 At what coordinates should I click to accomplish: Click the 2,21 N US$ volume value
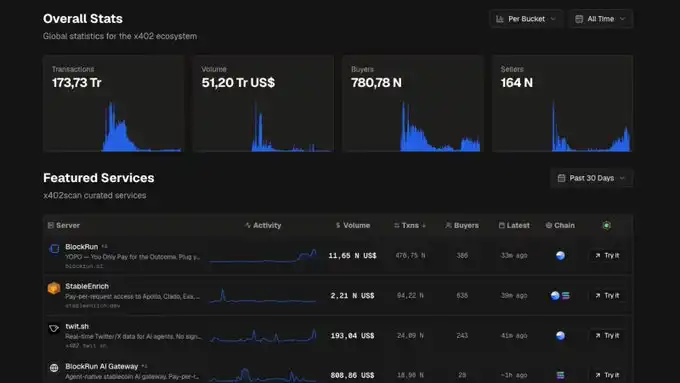(x=352, y=296)
